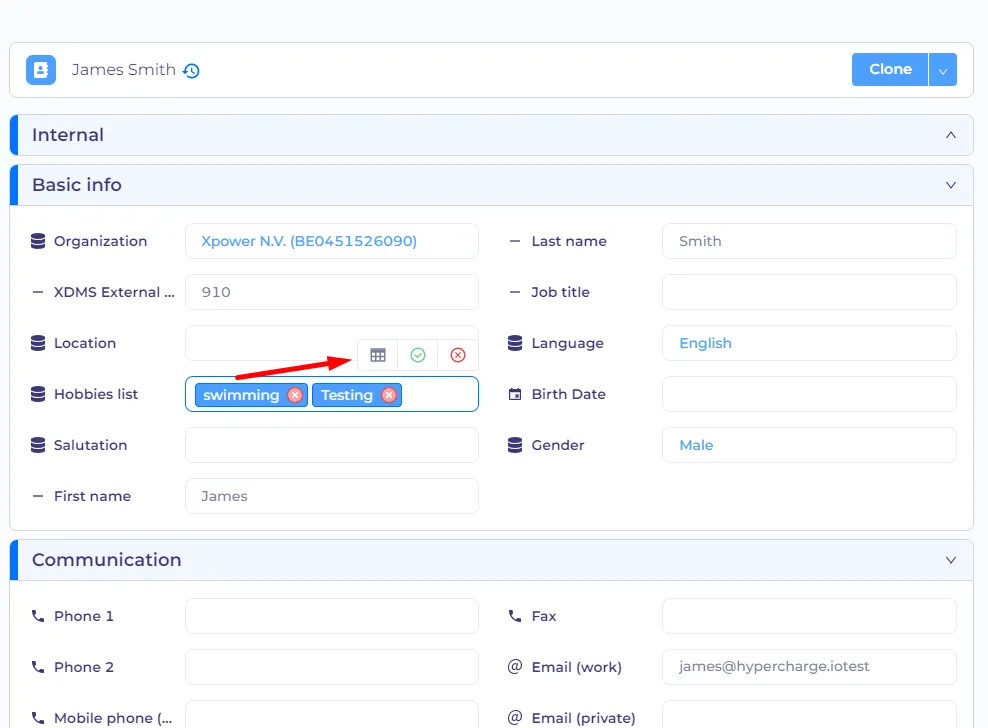Click the First name field containing James
988x728 pixels.
coord(332,497)
